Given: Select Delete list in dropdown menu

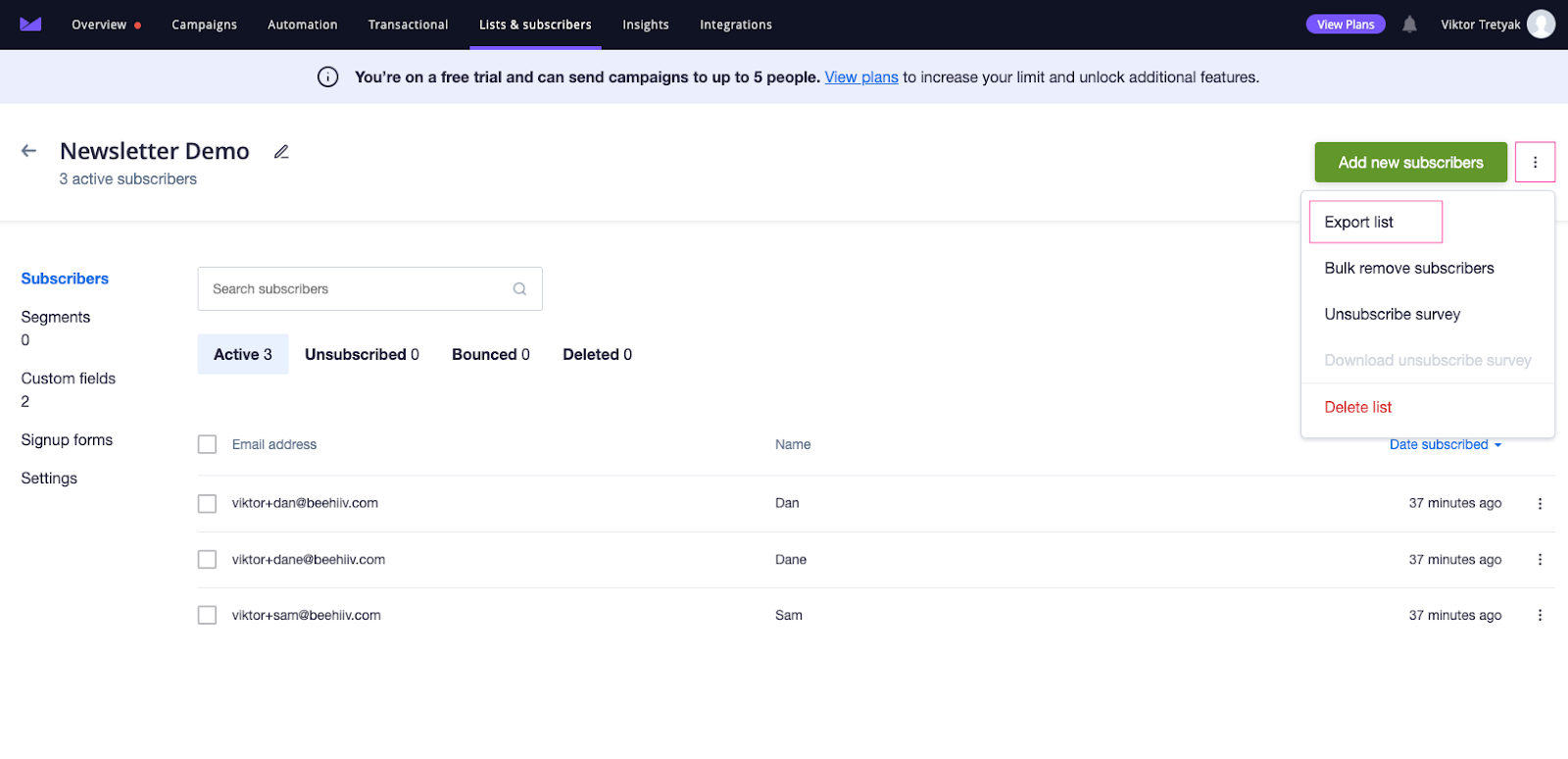Looking at the screenshot, I should pyautogui.click(x=1357, y=408).
